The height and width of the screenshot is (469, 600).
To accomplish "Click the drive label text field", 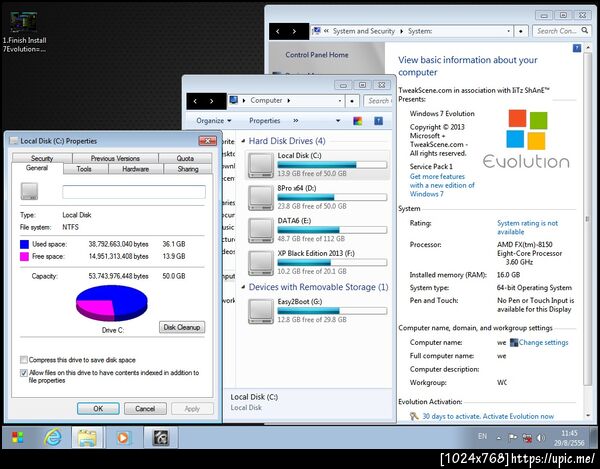I will click(x=134, y=192).
